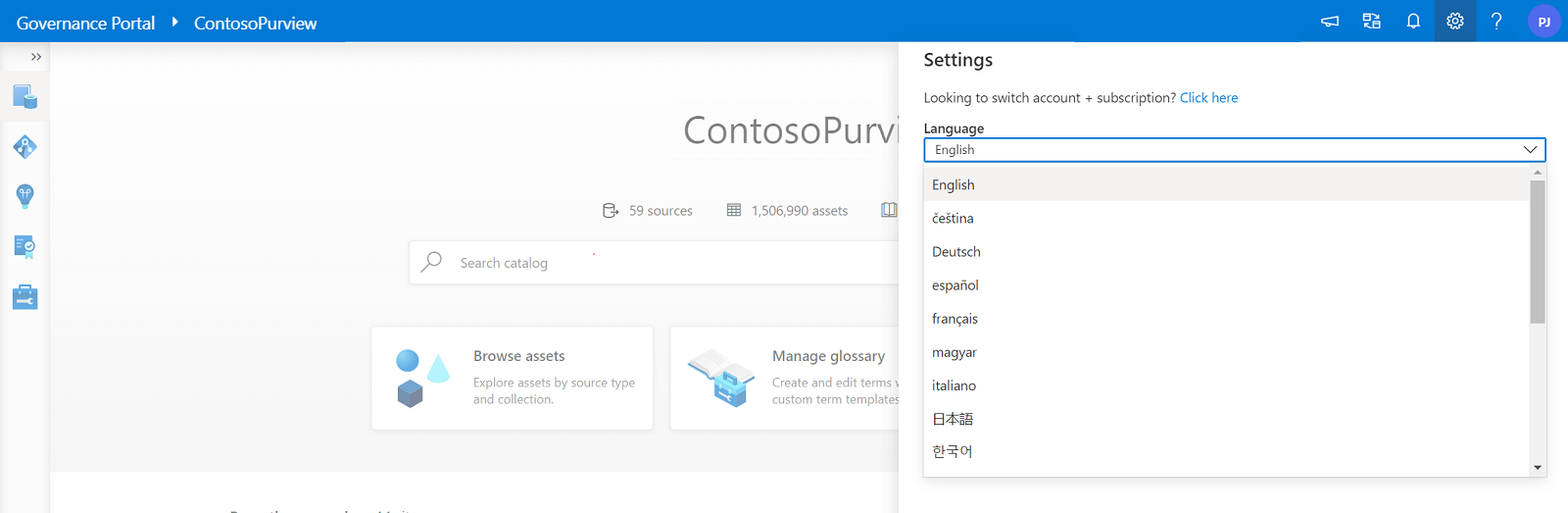Click the 'Click here' account switch link
Viewport: 1568px width, 513px height.
[1208, 97]
